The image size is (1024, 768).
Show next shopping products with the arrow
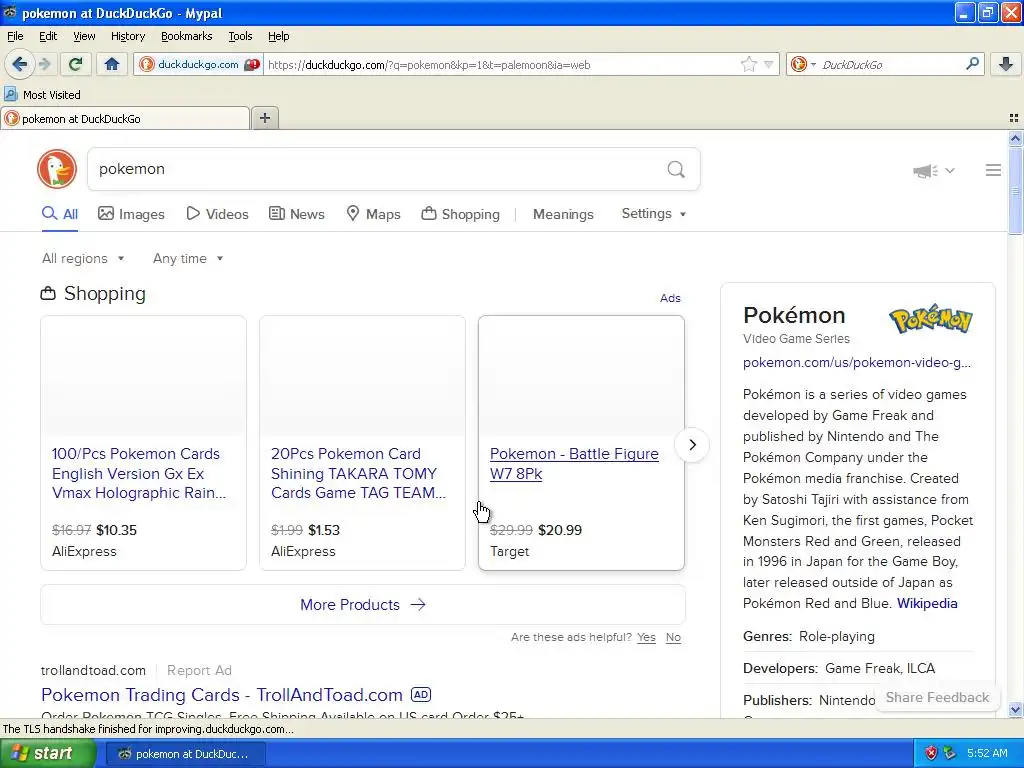click(692, 445)
